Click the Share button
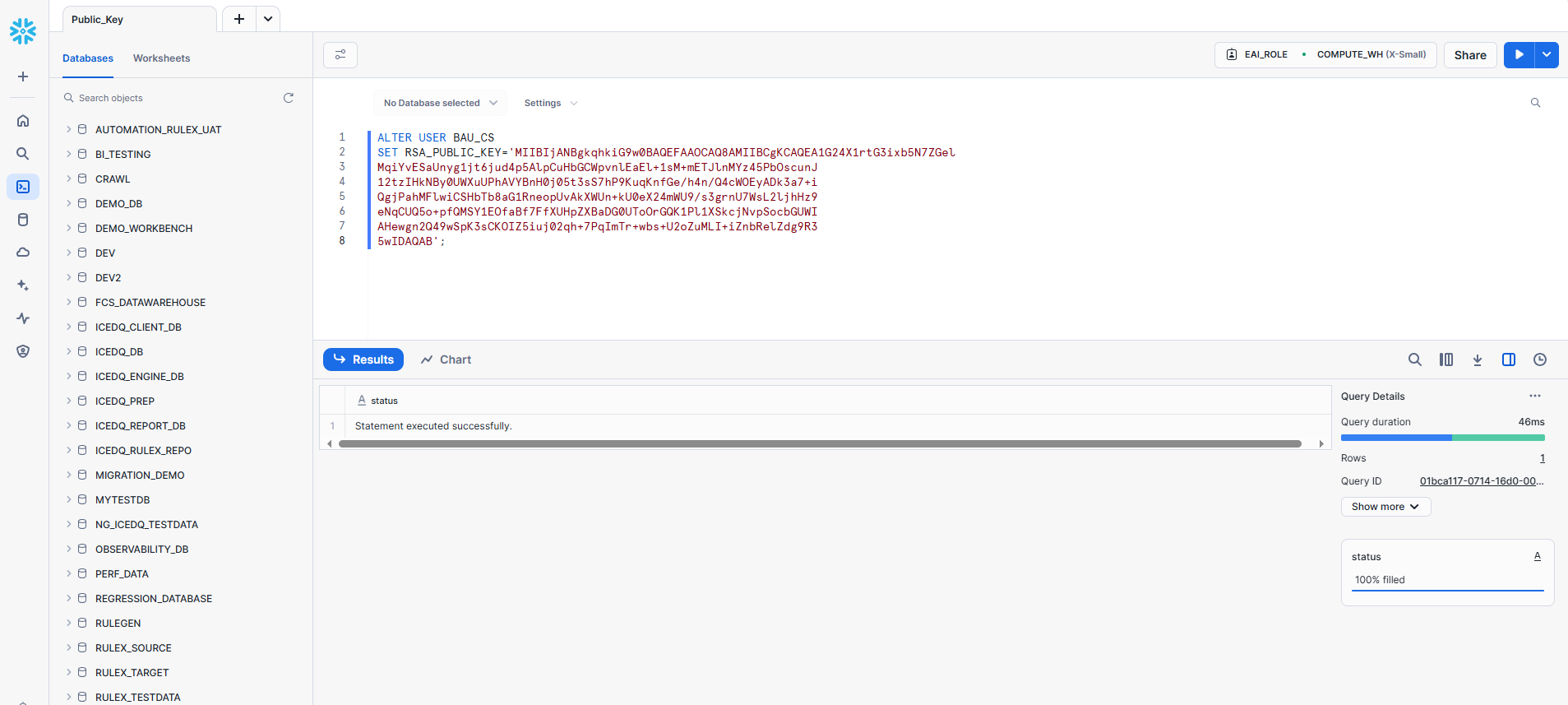The width and height of the screenshot is (1568, 705). (x=1469, y=55)
